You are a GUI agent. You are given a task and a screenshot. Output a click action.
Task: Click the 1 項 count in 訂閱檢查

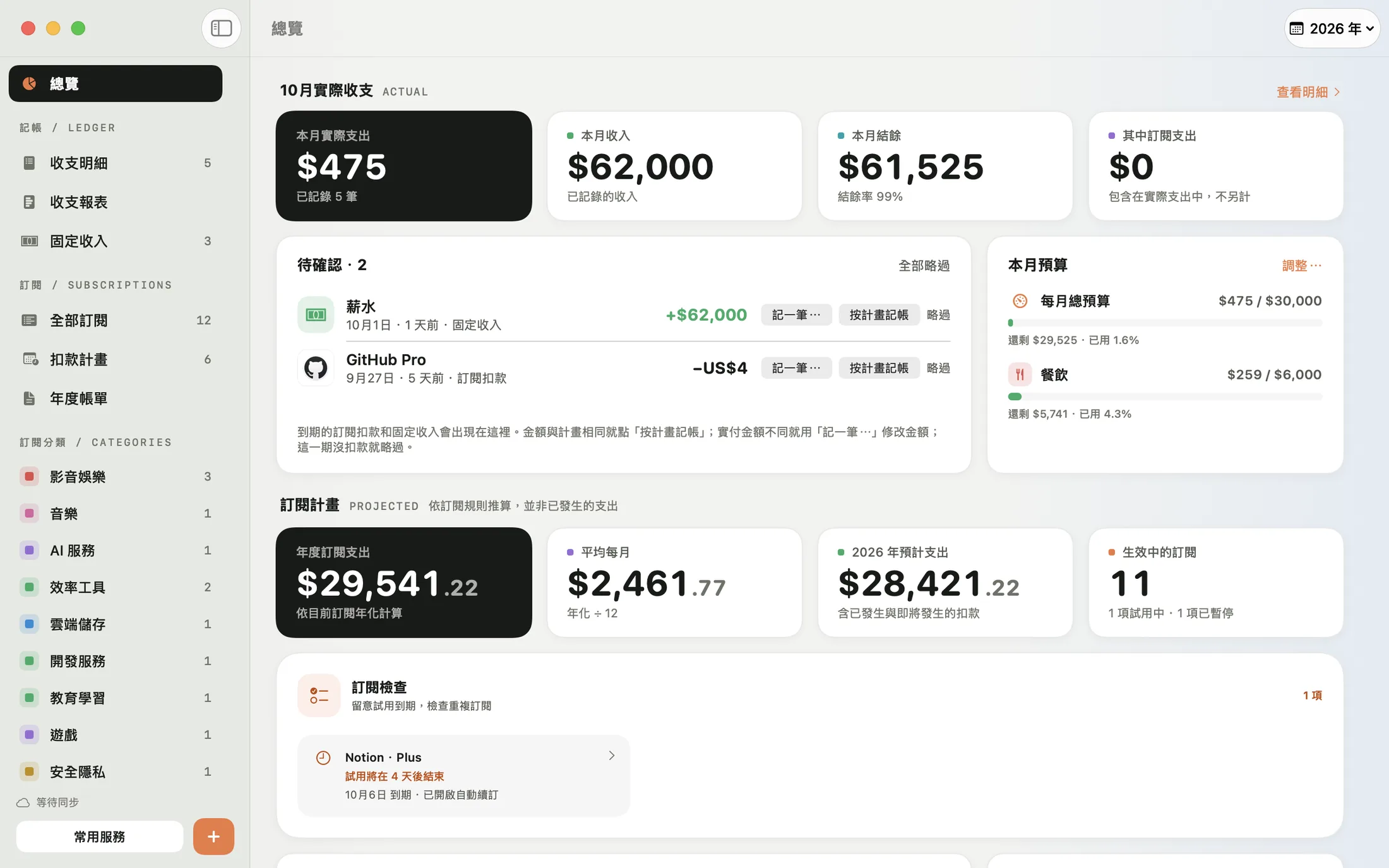coord(1313,696)
